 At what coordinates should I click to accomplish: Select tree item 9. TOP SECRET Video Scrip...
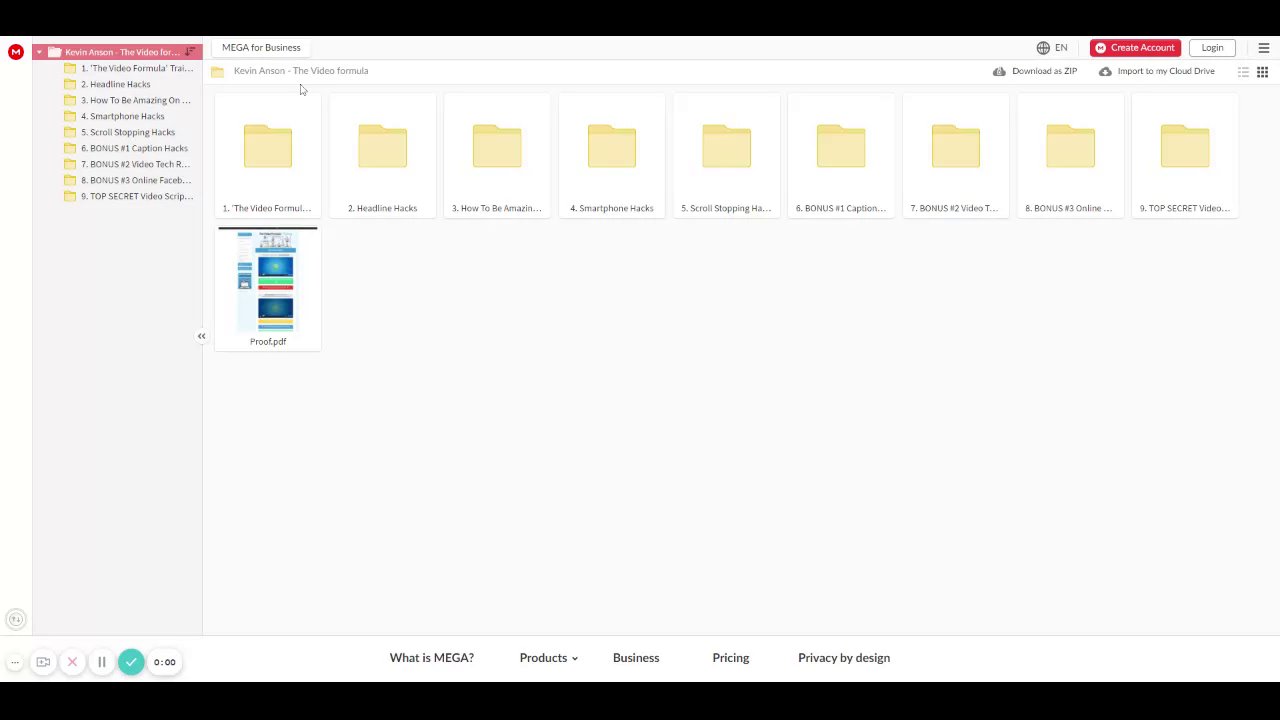(x=137, y=196)
